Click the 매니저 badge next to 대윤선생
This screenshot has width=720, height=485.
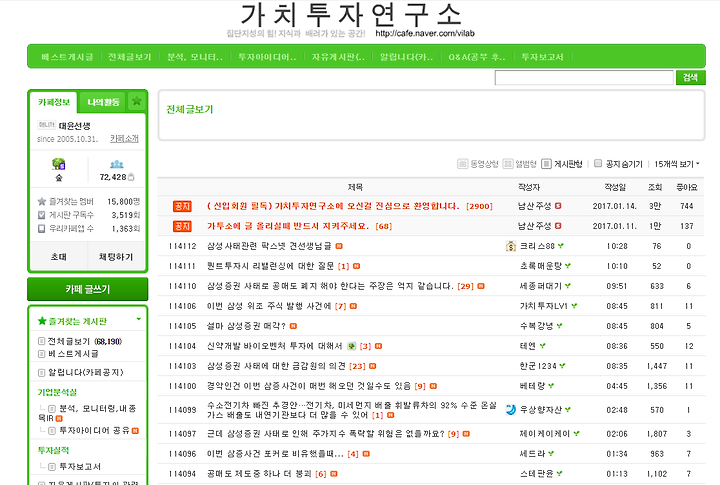[x=46, y=124]
